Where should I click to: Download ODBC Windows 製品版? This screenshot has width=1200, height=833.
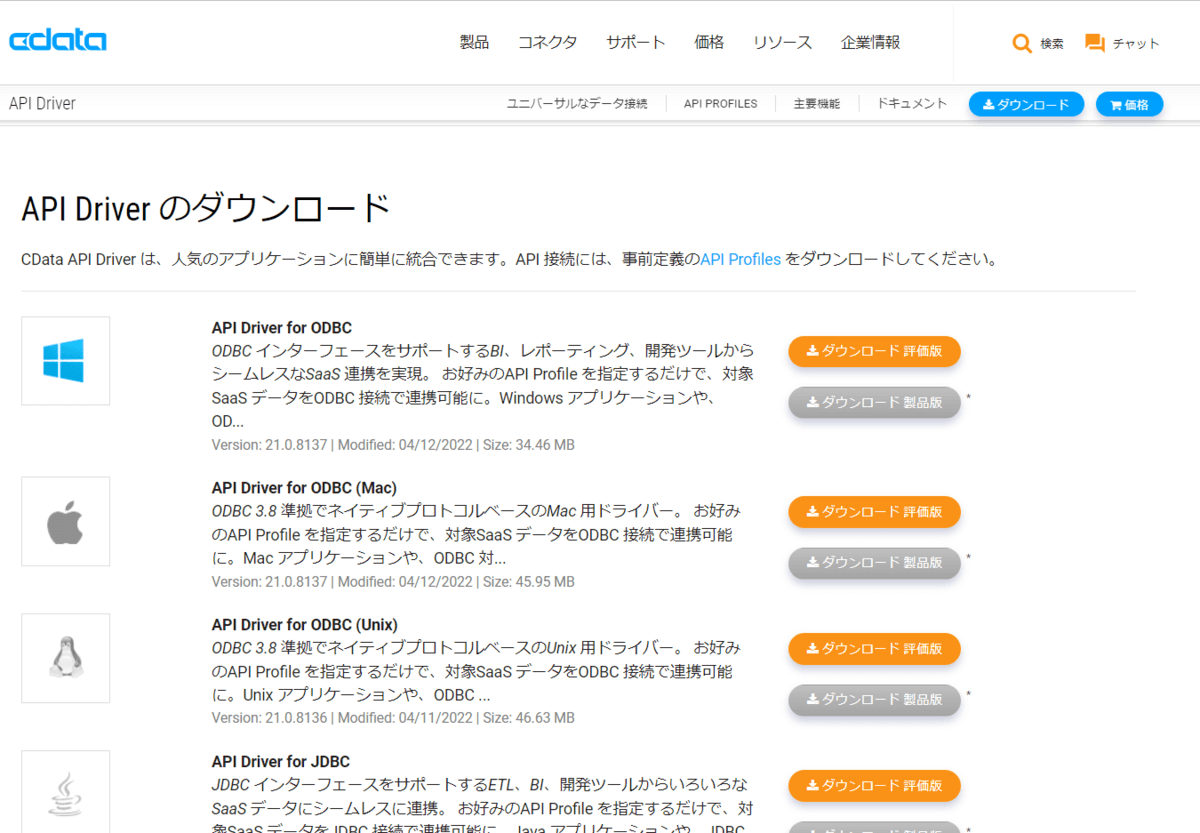click(x=874, y=402)
